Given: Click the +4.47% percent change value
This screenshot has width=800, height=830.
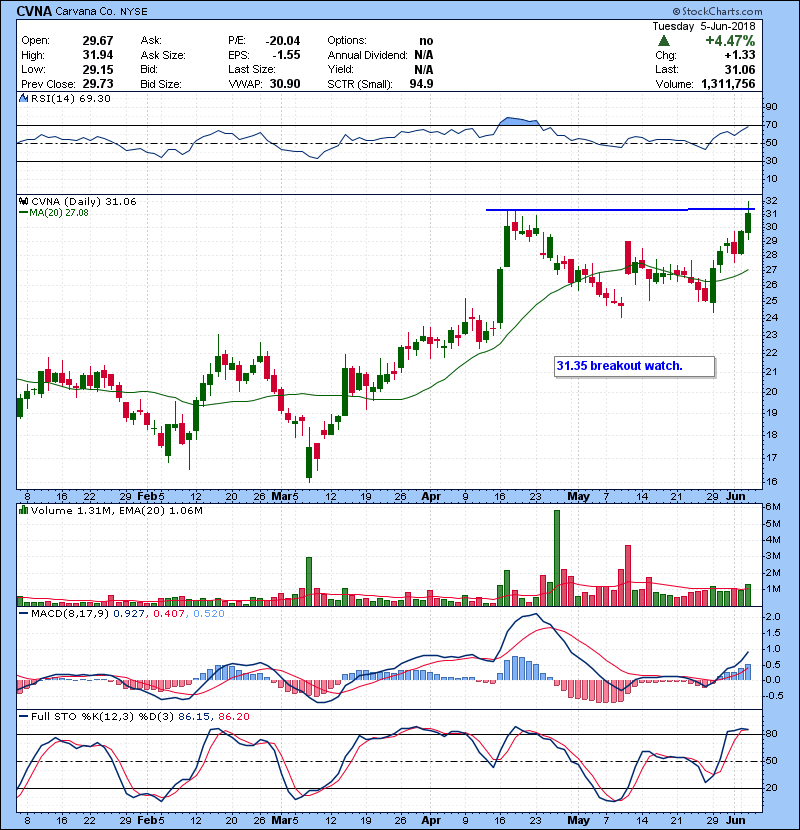Looking at the screenshot, I should (730, 41).
